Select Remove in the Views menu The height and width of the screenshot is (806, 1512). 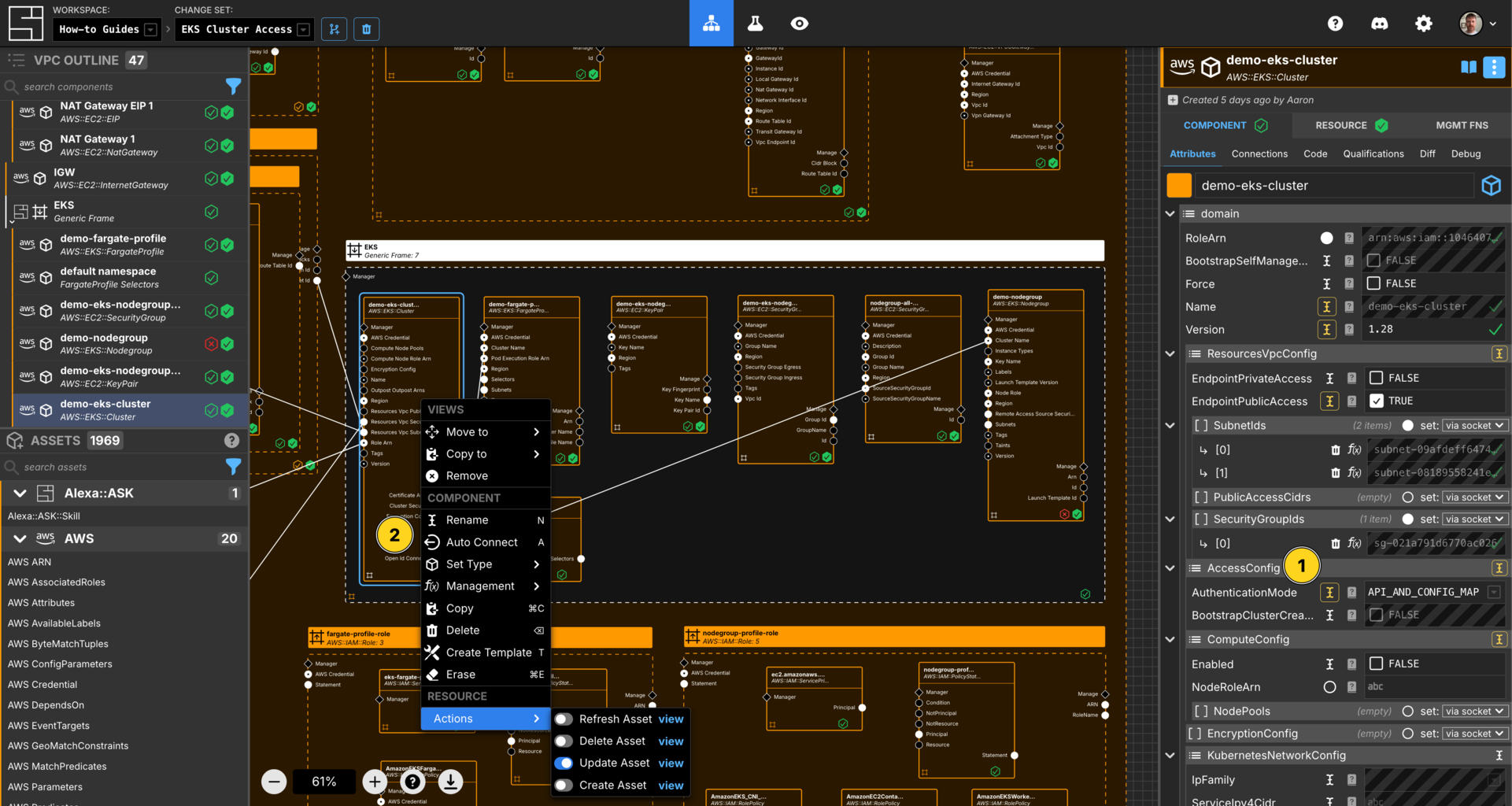click(485, 476)
